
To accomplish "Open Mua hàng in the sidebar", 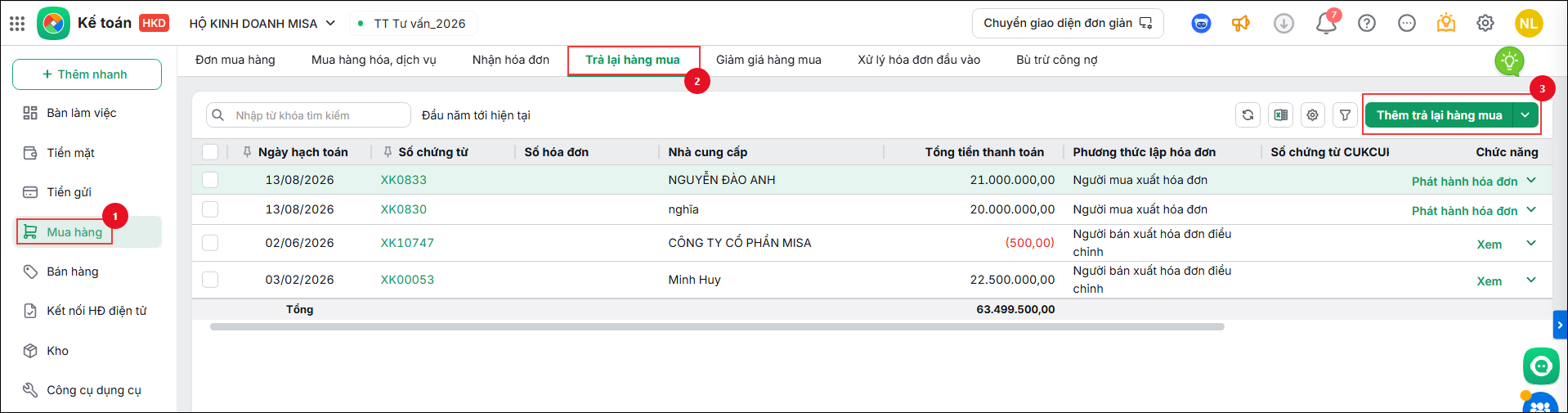I will click(88, 232).
